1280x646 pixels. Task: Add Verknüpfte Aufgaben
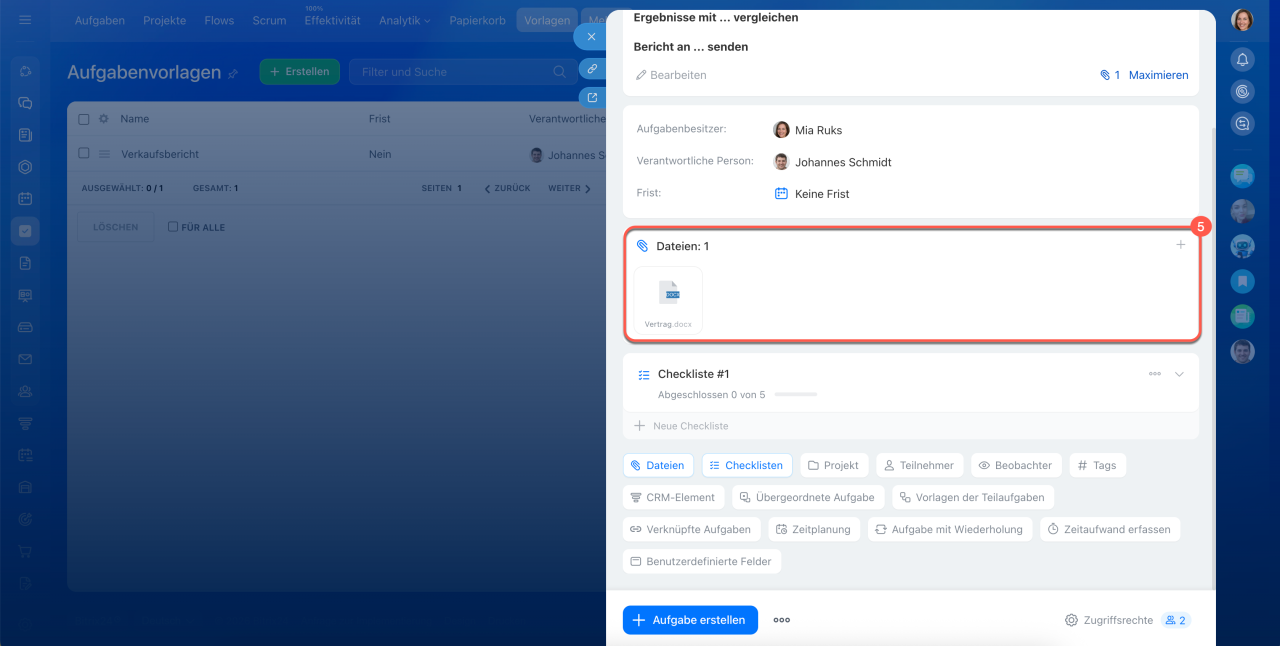pos(691,529)
